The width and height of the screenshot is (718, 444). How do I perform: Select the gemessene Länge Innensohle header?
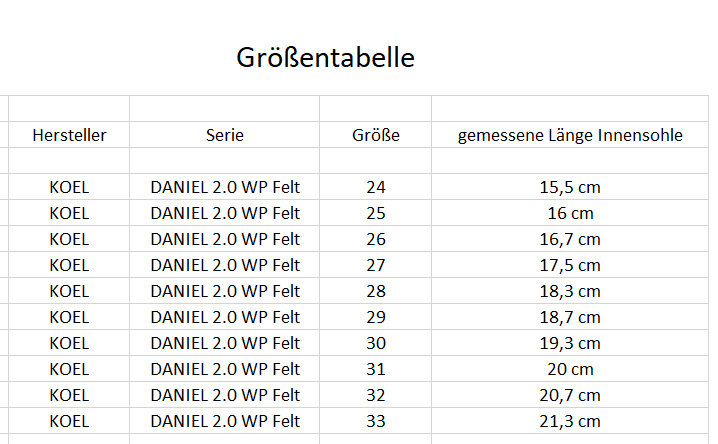570,135
